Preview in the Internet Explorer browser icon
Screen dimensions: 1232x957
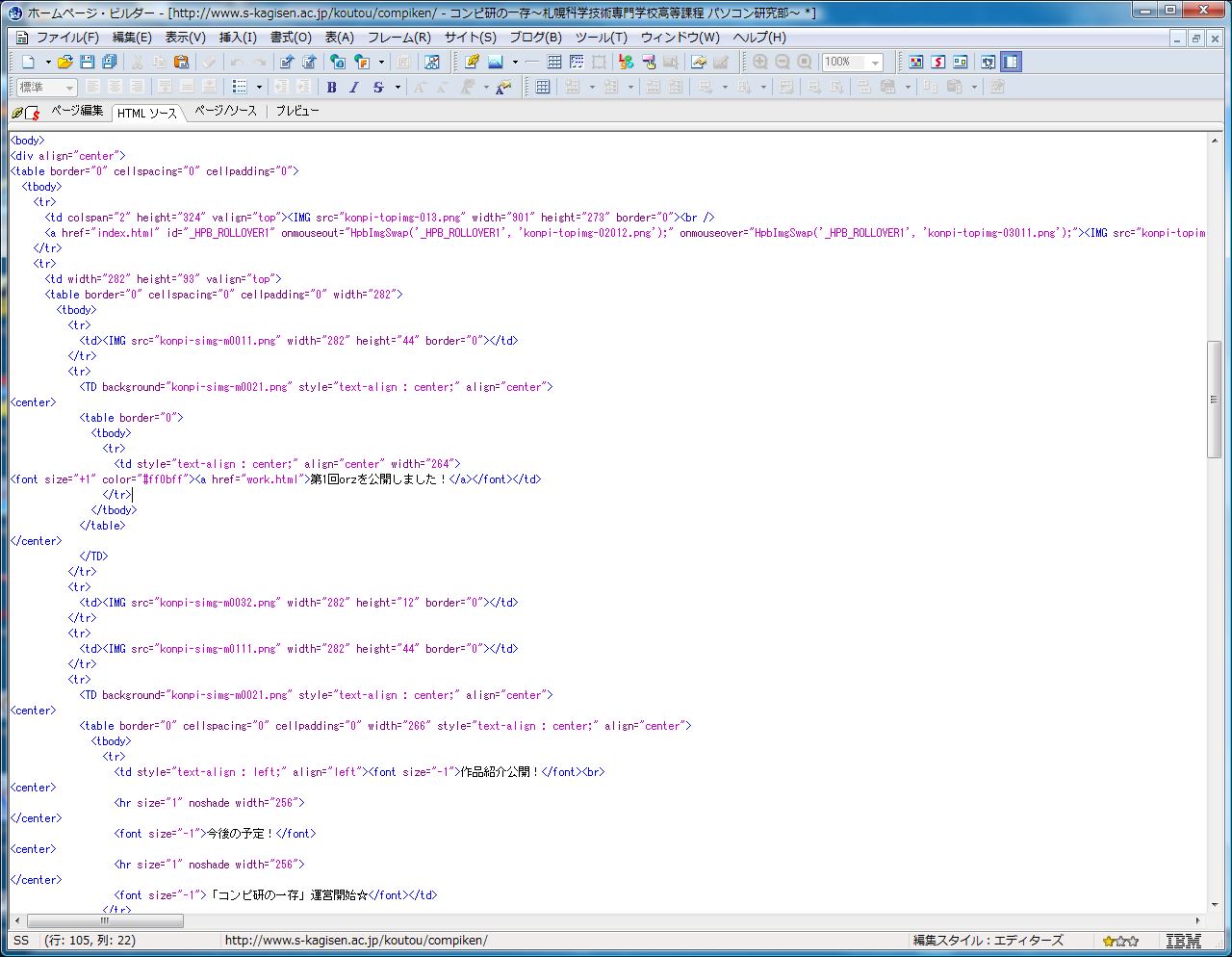point(338,62)
